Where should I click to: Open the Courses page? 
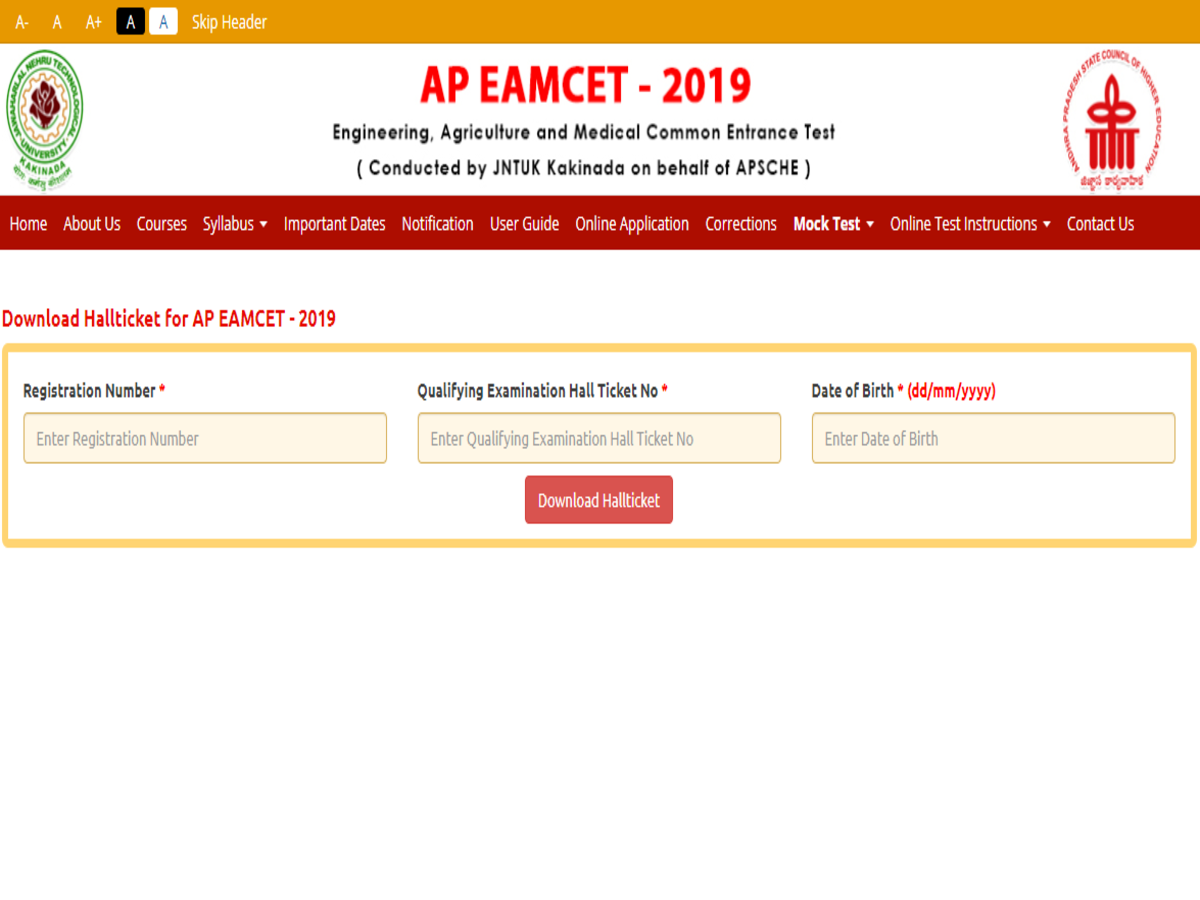coord(162,224)
